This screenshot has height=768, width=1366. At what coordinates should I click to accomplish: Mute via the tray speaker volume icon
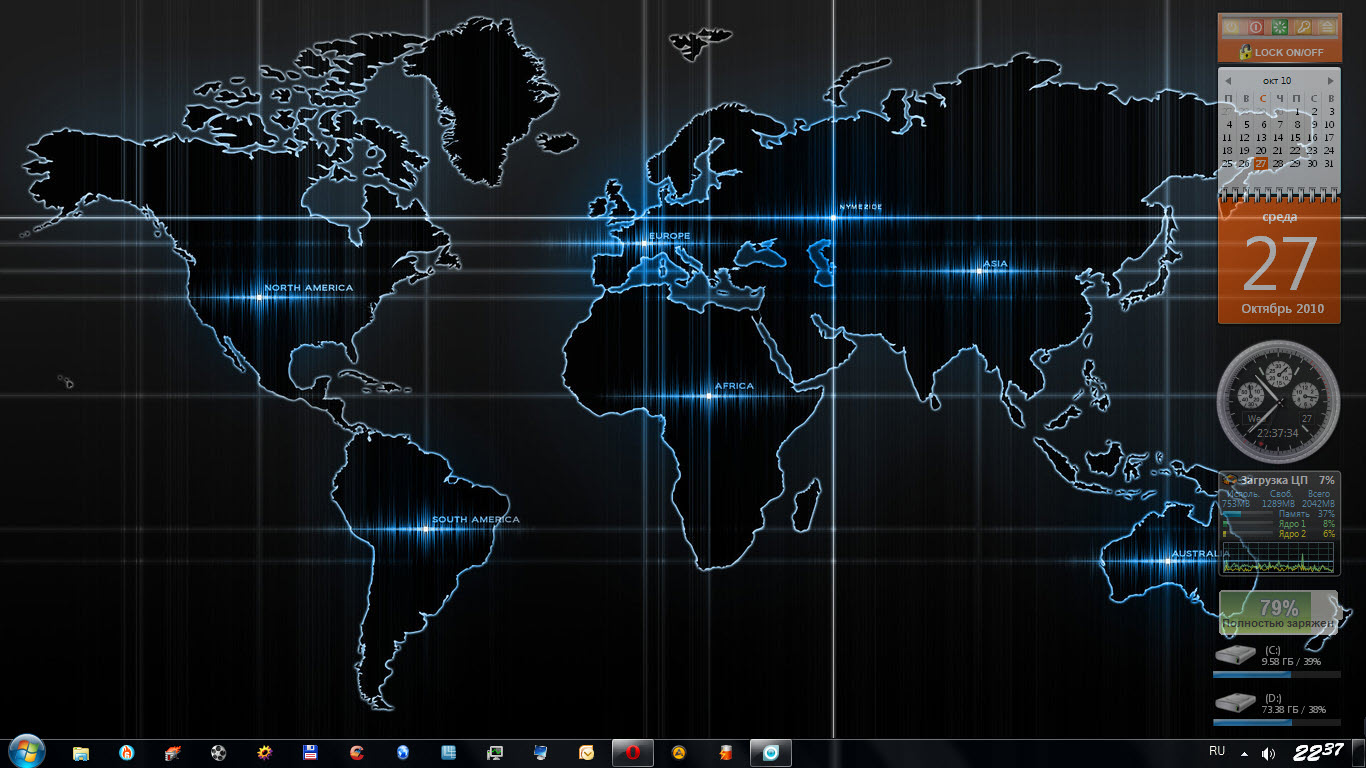point(1269,753)
